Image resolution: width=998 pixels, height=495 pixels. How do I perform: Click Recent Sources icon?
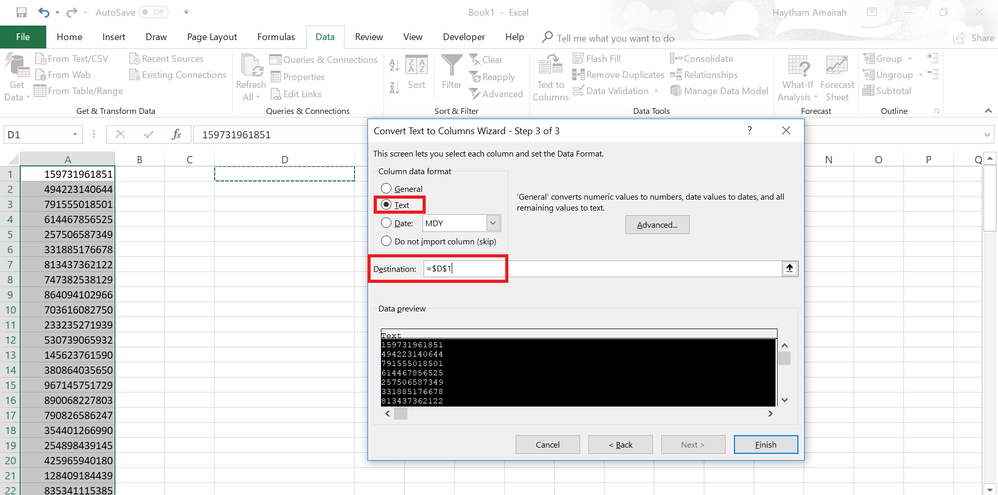click(x=134, y=59)
